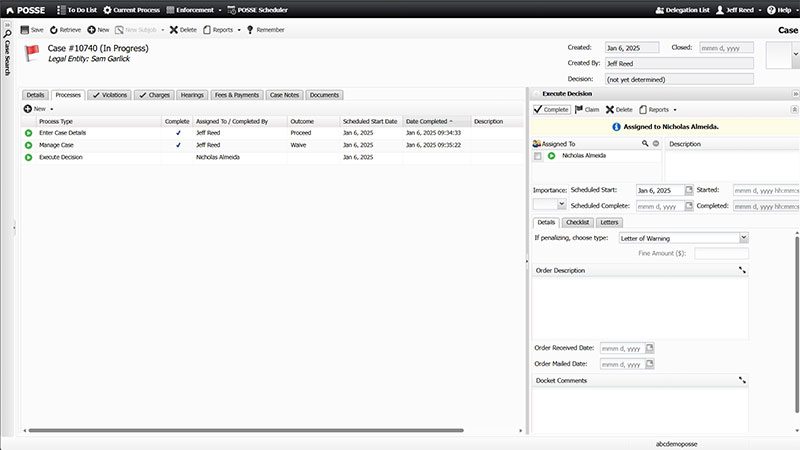Click the search icon in the Assigned To header

645,144
